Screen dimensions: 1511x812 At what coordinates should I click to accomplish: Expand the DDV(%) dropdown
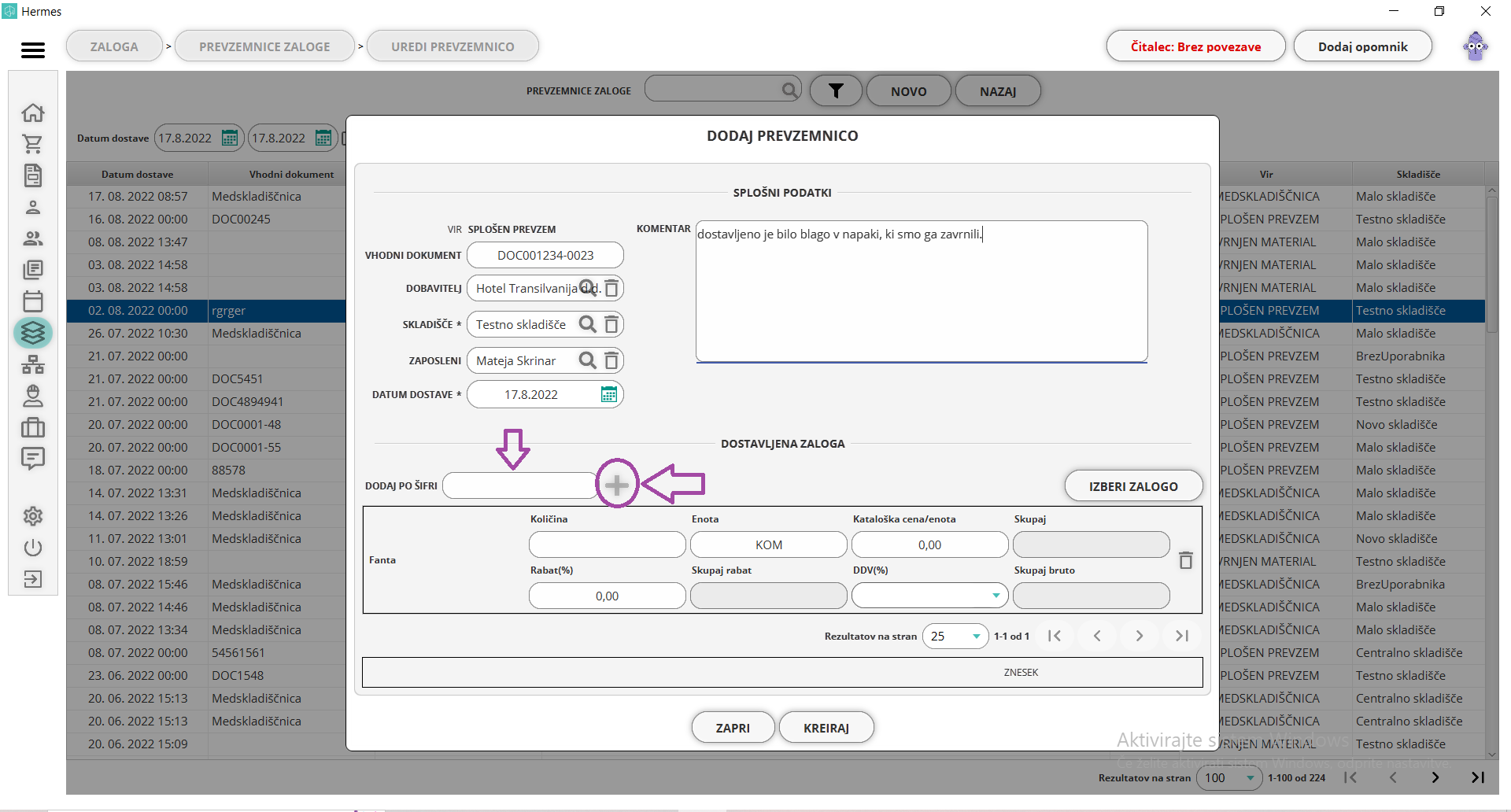[x=996, y=596]
